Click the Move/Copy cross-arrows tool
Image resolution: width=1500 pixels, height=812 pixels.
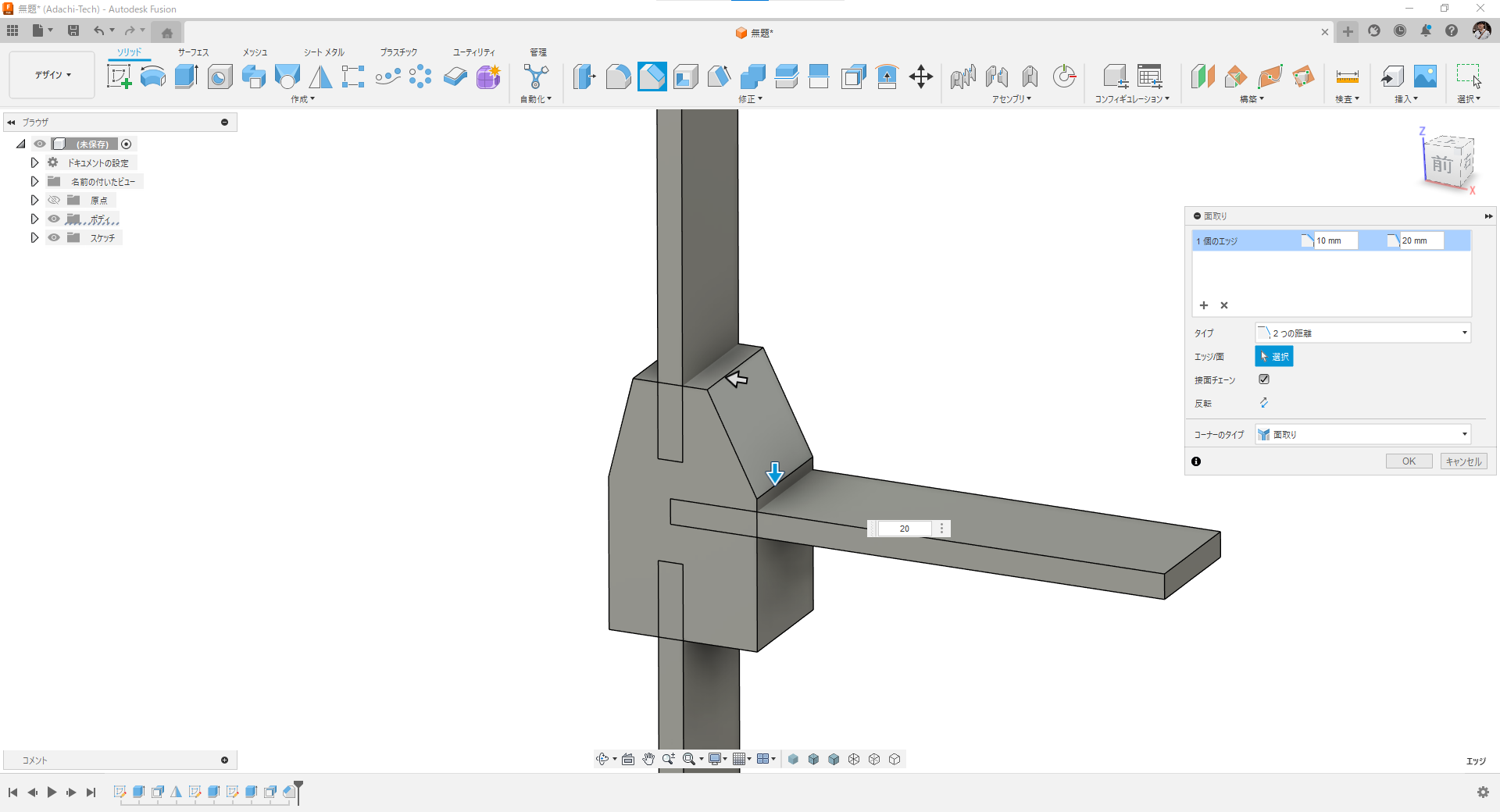(921, 77)
